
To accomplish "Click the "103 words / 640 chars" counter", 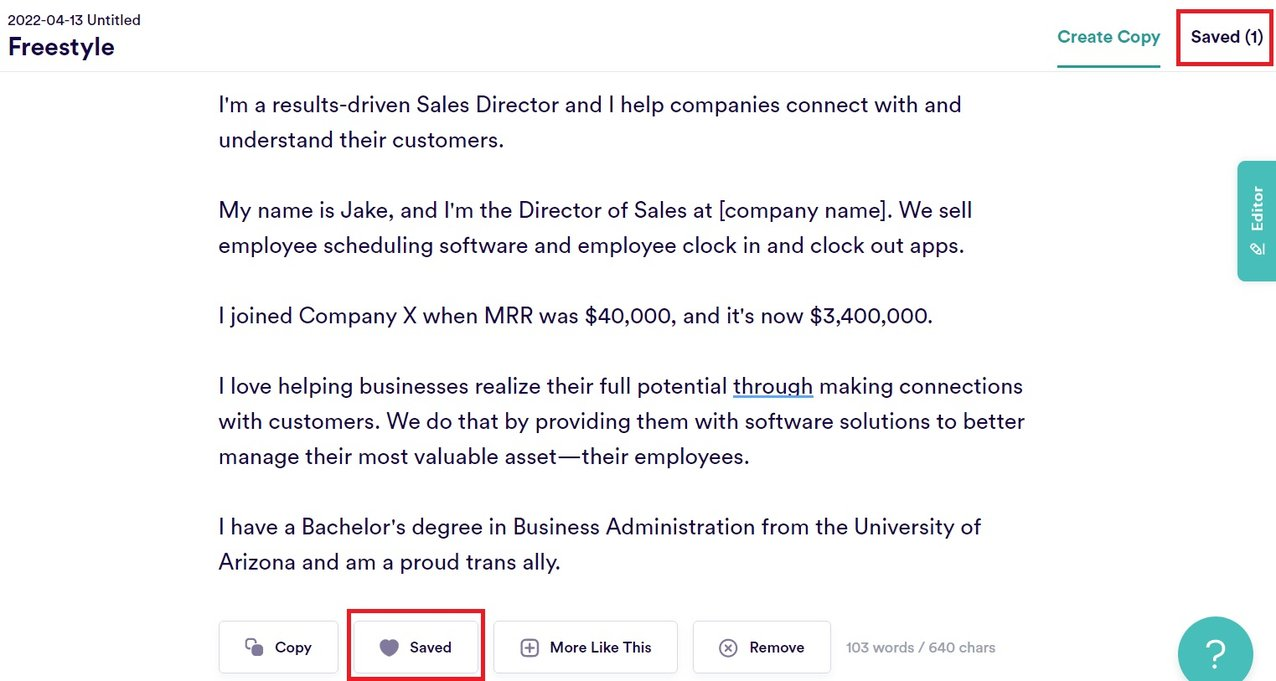I will (920, 647).
